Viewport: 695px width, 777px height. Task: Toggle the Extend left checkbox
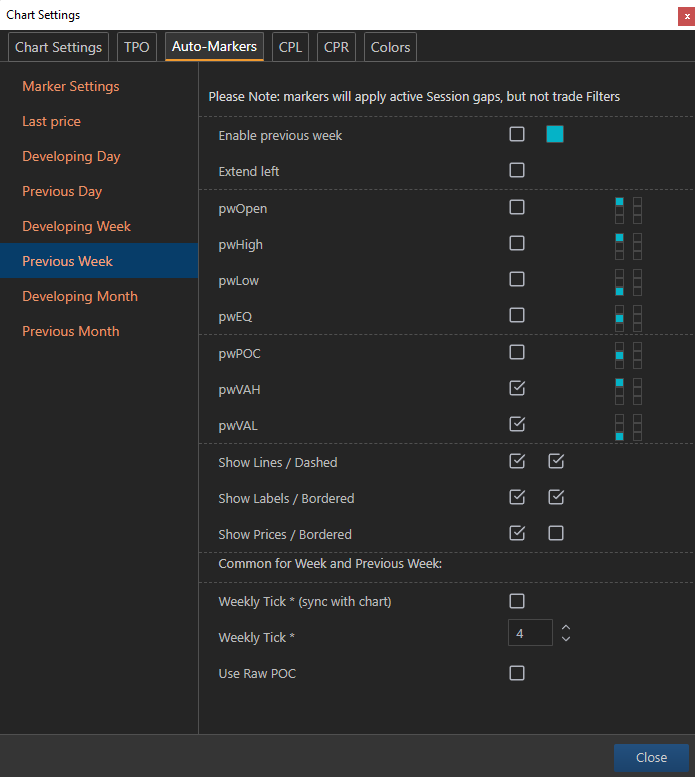[517, 170]
